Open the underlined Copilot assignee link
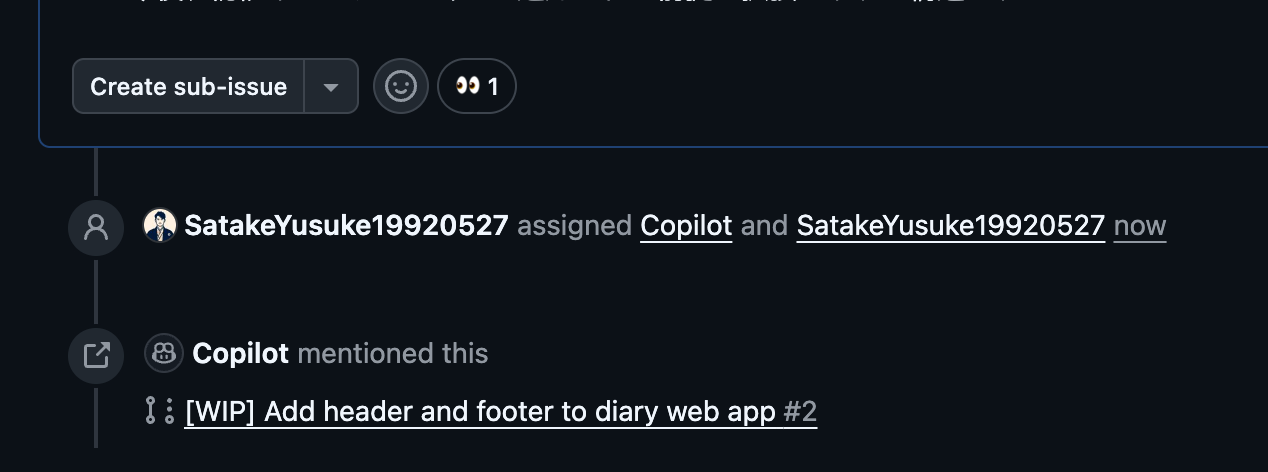The width and height of the screenshot is (1268, 472). pyautogui.click(x=686, y=226)
